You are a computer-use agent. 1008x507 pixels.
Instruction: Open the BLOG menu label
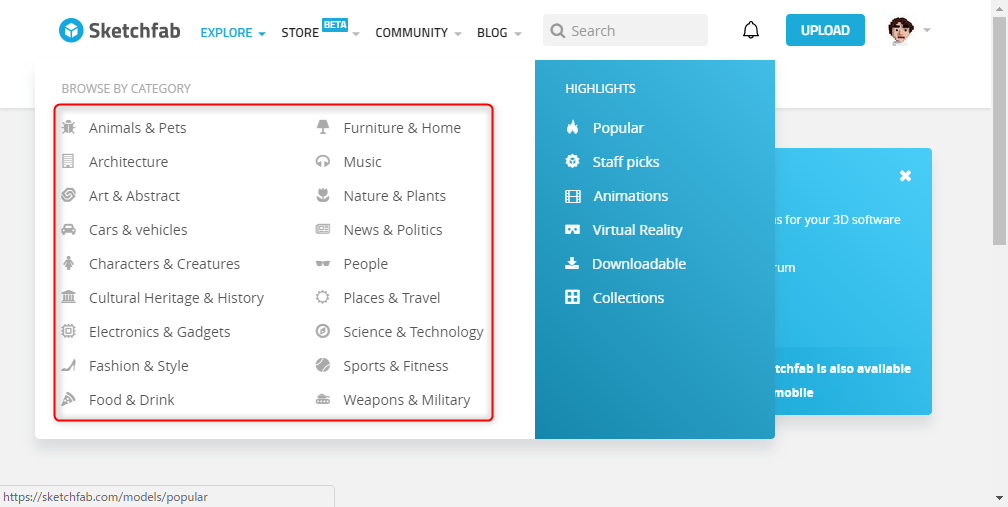492,32
